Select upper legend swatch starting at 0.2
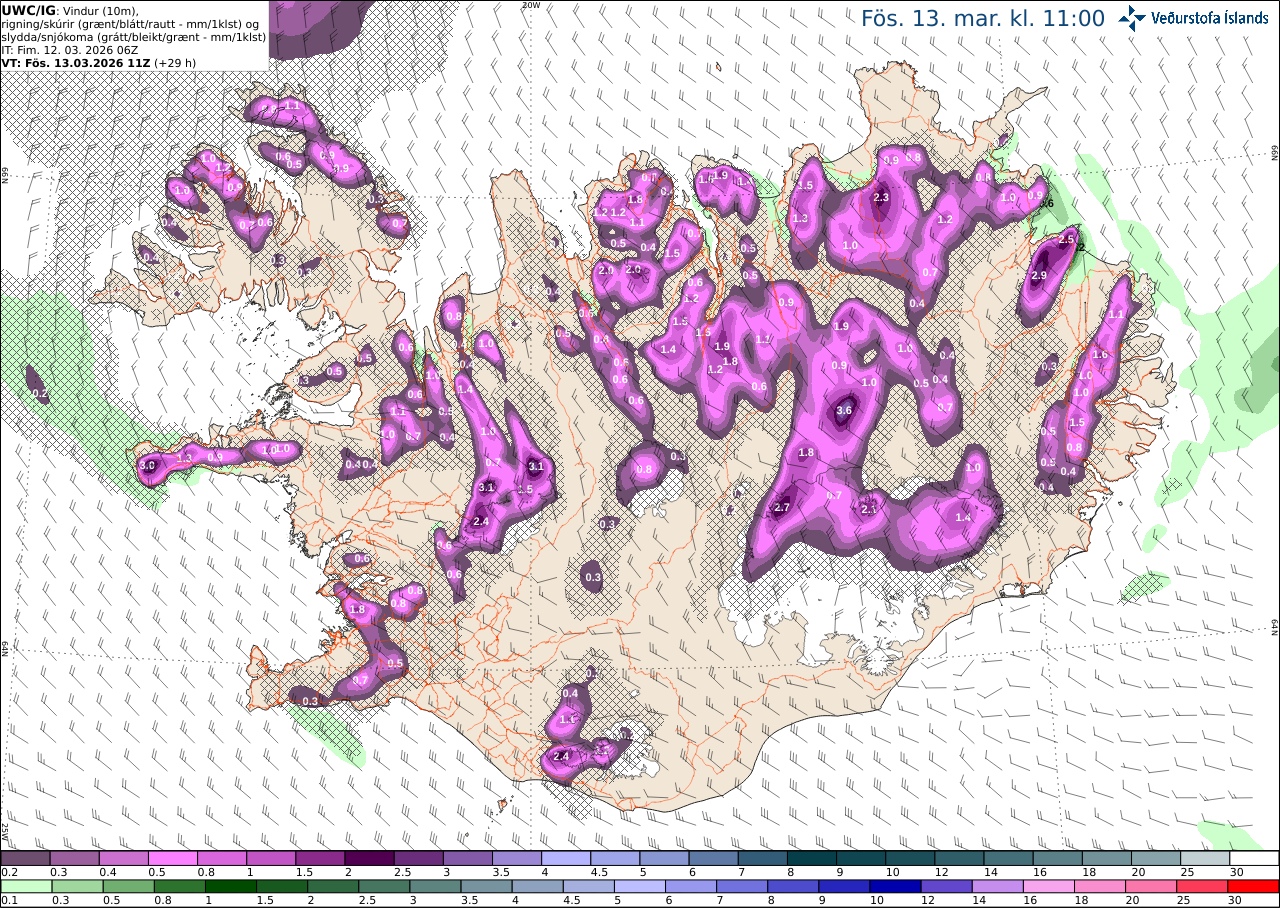 pyautogui.click(x=25, y=858)
